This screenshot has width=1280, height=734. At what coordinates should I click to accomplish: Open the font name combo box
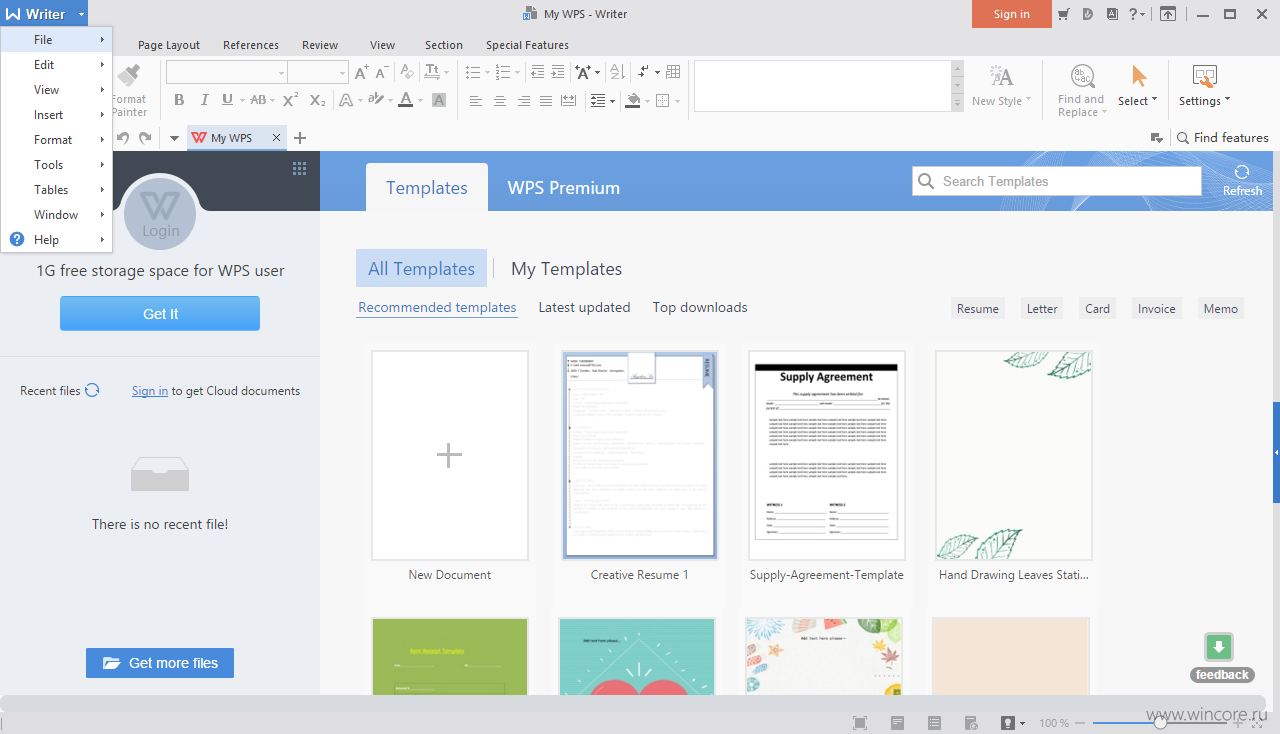(227, 72)
